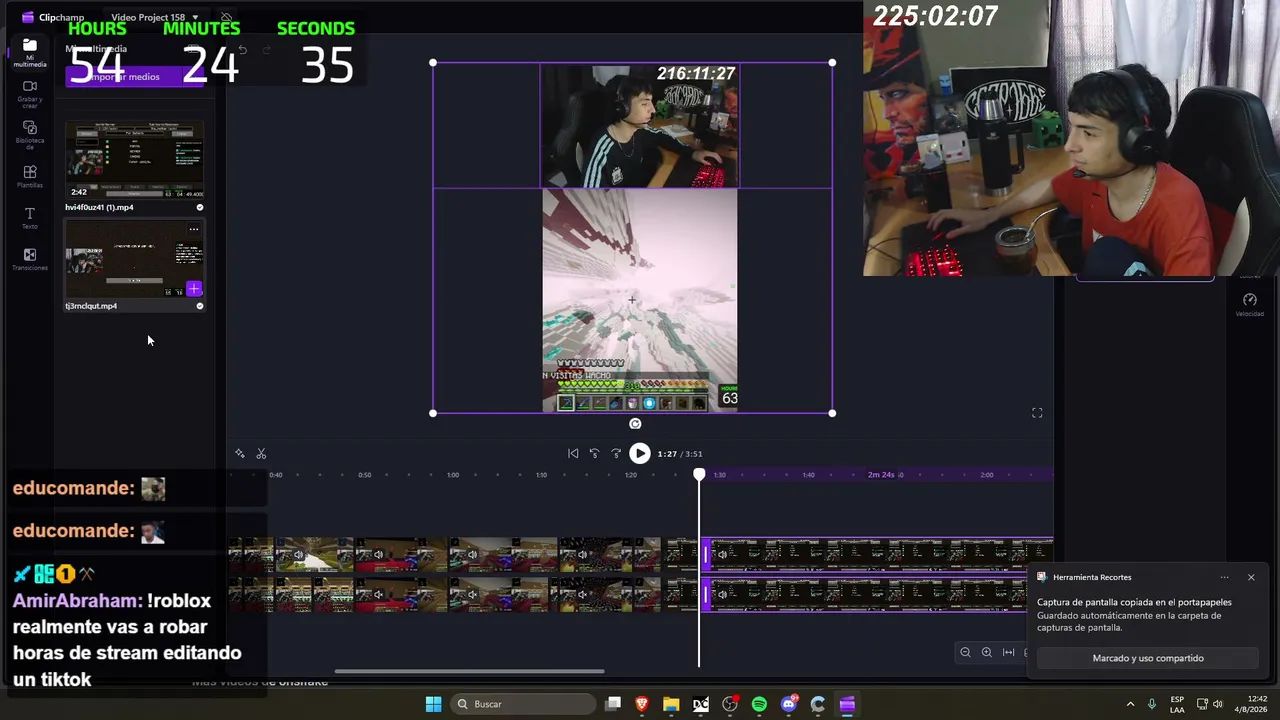
Task: Click the cloud sync disabled icon
Action: [x=227, y=18]
